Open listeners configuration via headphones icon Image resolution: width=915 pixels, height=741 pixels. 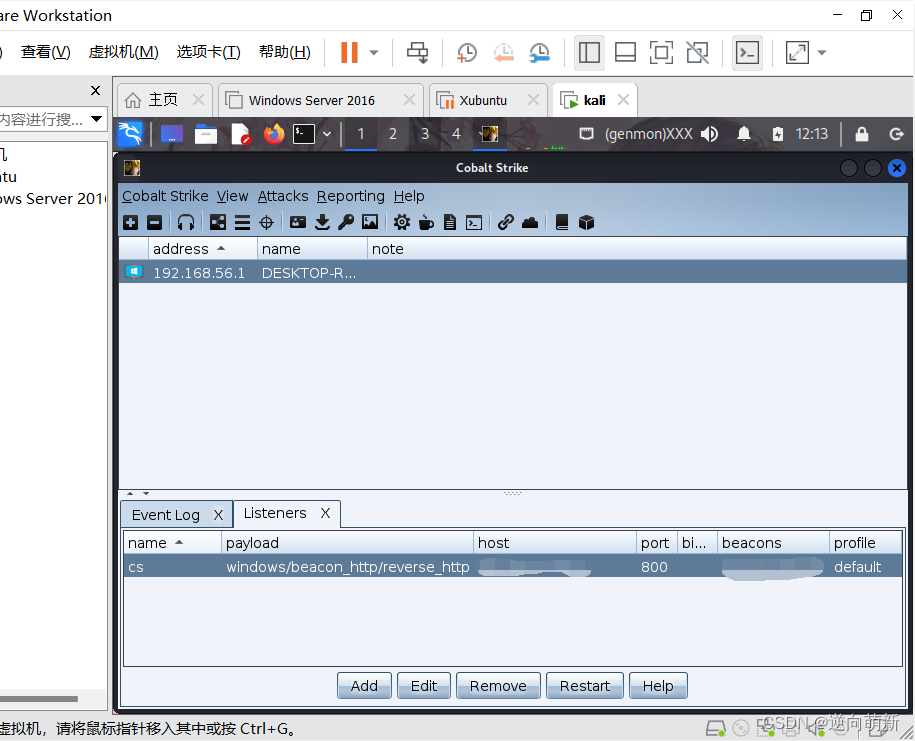click(186, 222)
